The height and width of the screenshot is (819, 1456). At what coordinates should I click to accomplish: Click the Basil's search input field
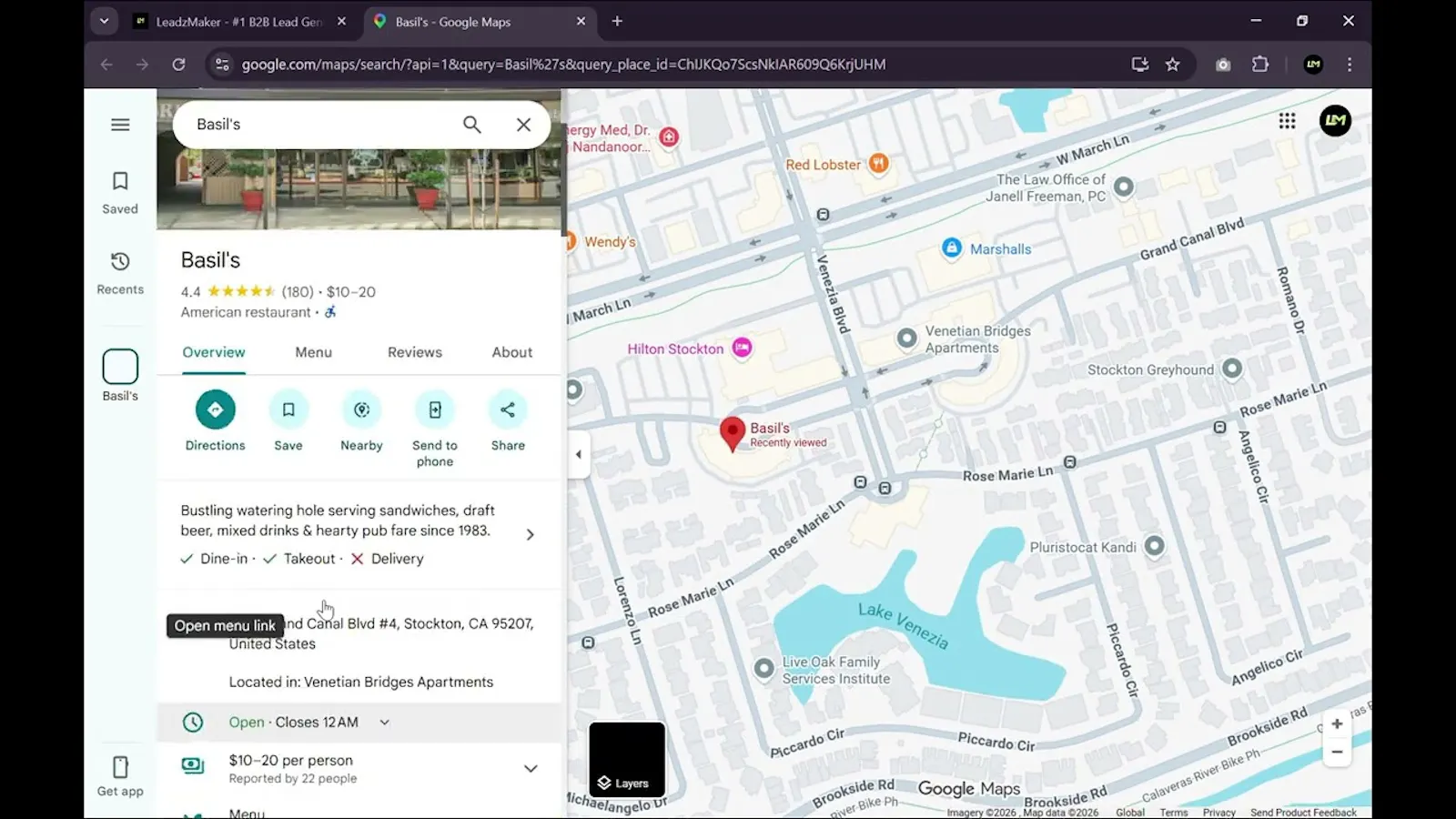tap(318, 125)
